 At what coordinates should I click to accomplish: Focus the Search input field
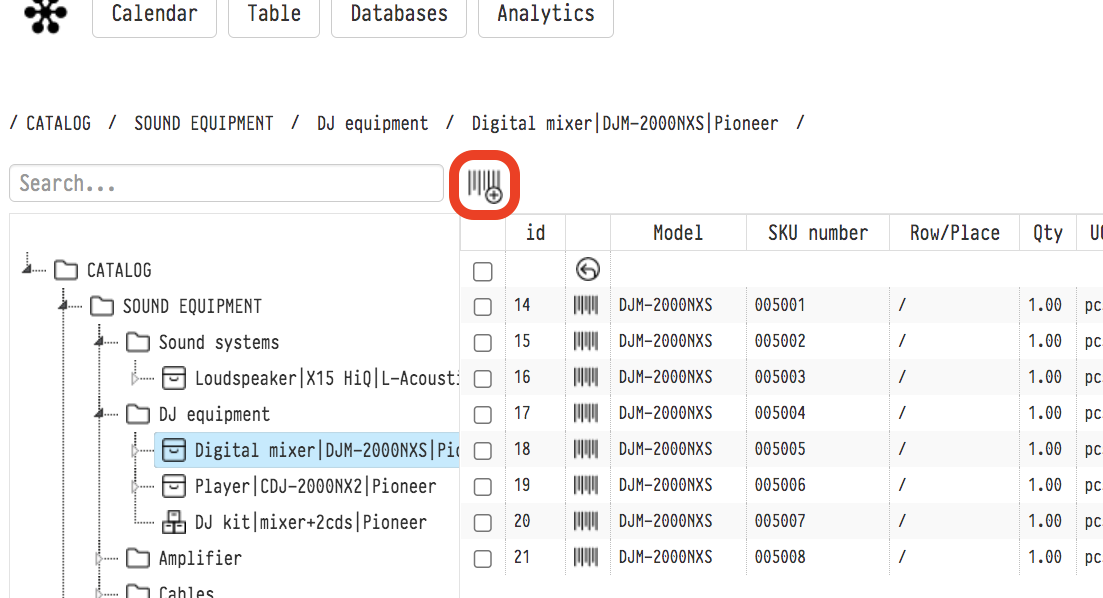226,183
